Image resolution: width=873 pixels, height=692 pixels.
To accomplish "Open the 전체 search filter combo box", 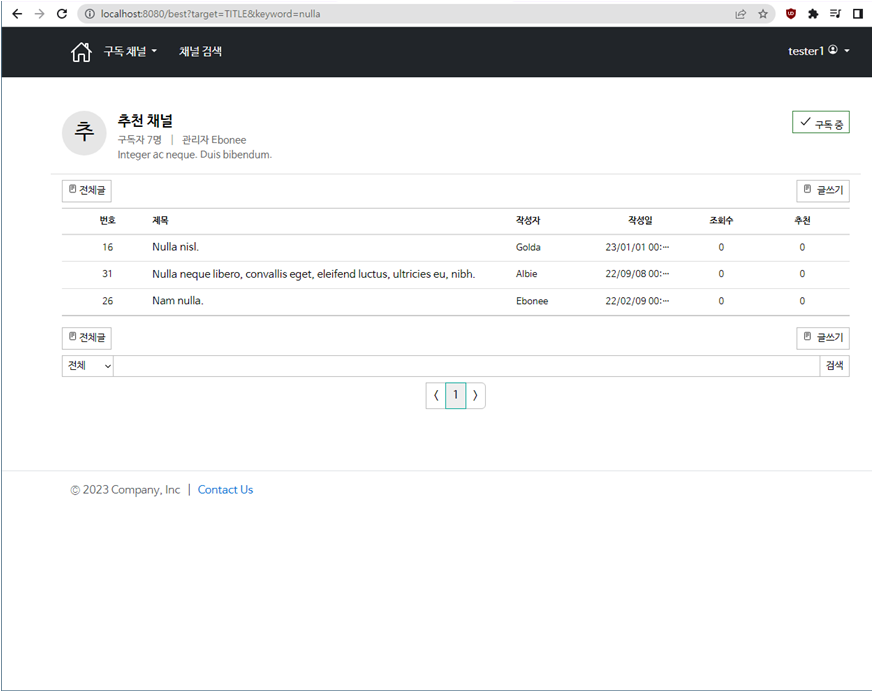I will (86, 365).
